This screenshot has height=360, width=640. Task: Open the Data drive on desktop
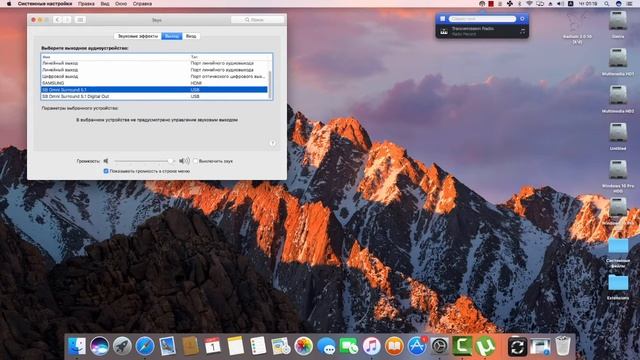coord(618,21)
